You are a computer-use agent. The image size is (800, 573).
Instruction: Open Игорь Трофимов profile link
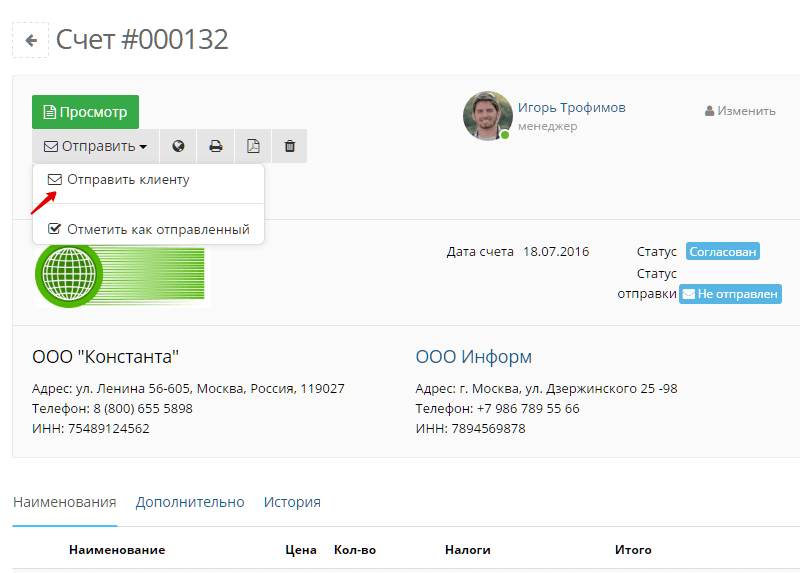pos(571,108)
